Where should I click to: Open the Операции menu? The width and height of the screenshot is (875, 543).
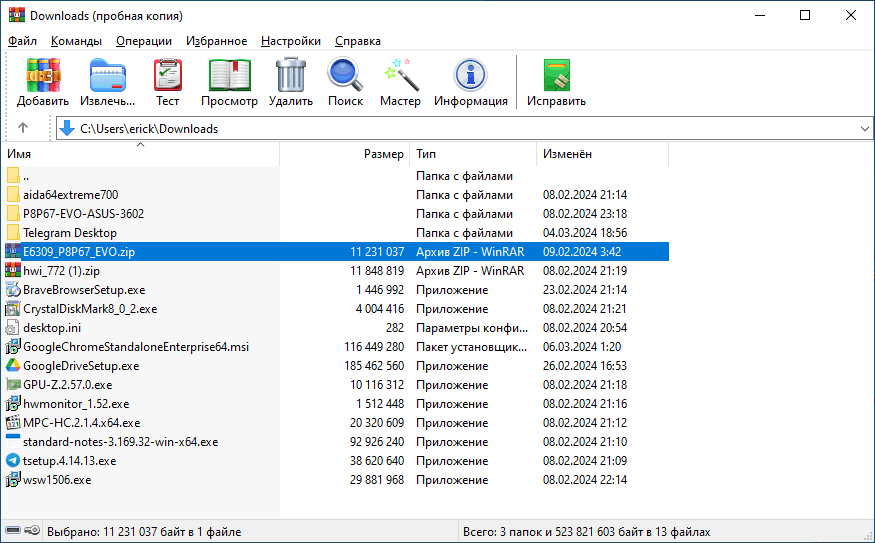(144, 41)
